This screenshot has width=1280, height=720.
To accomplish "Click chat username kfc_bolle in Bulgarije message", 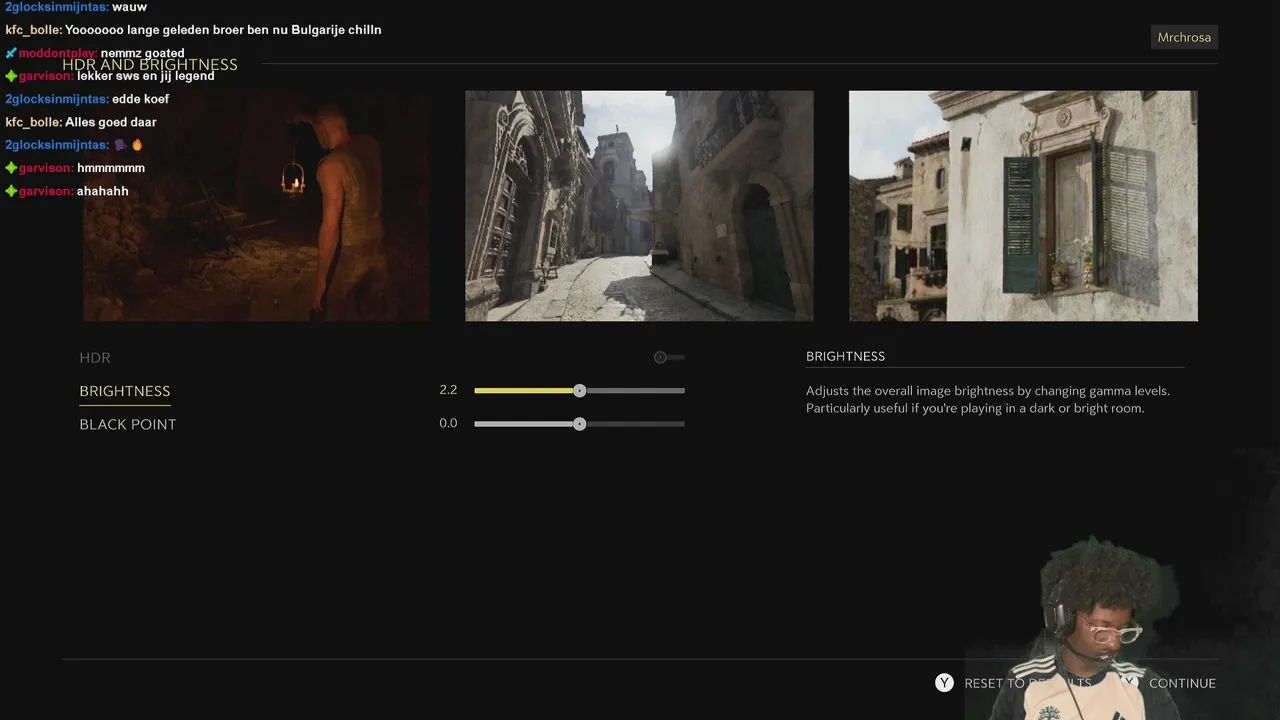I will [33, 30].
